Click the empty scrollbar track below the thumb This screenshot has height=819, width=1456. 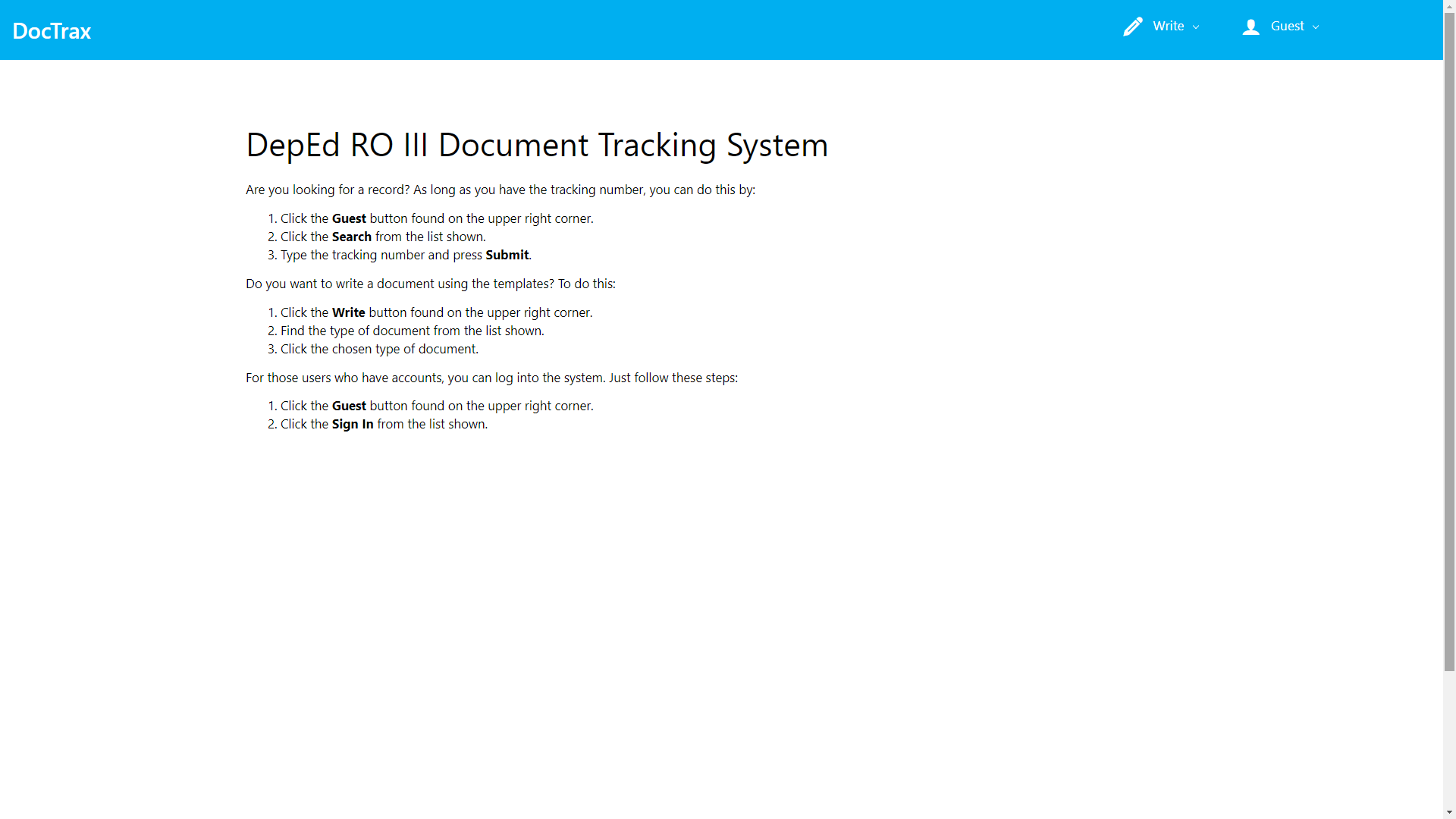pyautogui.click(x=1449, y=739)
